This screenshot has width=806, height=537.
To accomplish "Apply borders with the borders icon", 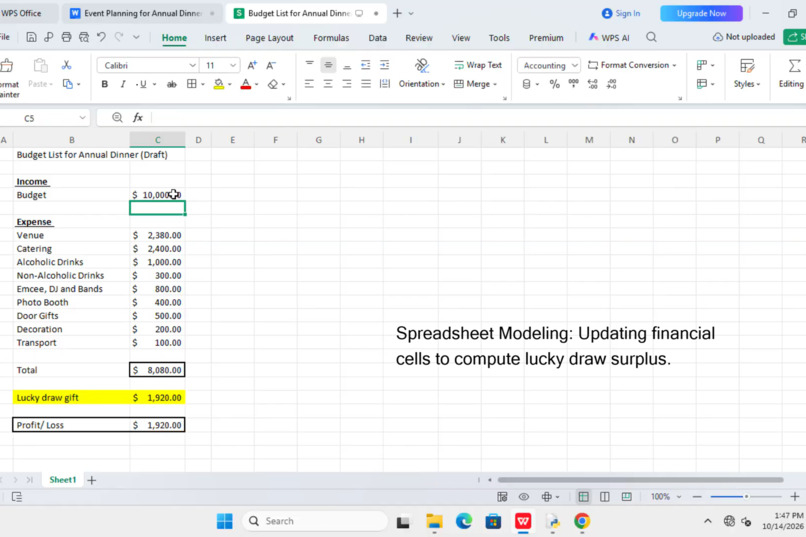I will tap(192, 84).
